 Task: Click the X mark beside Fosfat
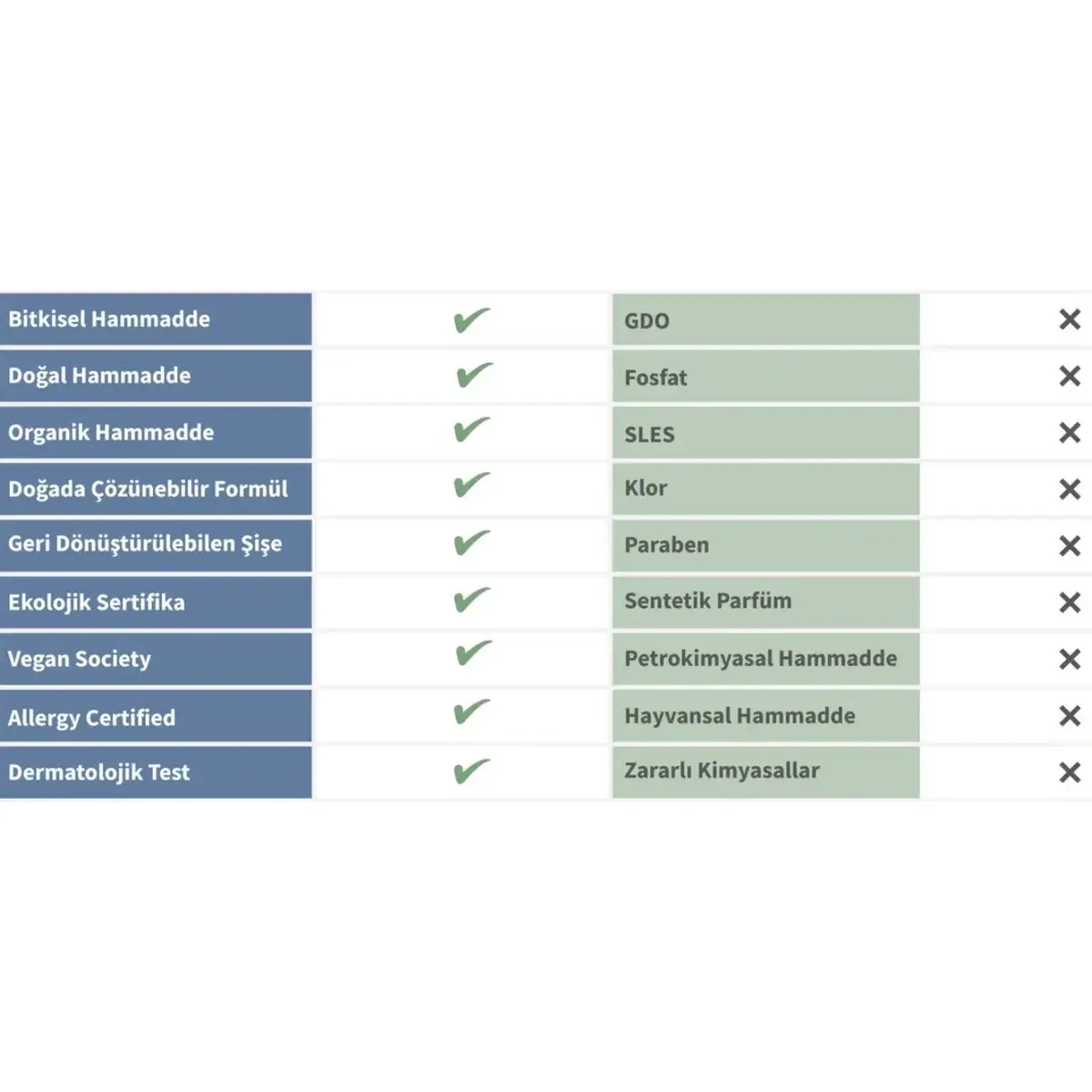pos(1069,376)
